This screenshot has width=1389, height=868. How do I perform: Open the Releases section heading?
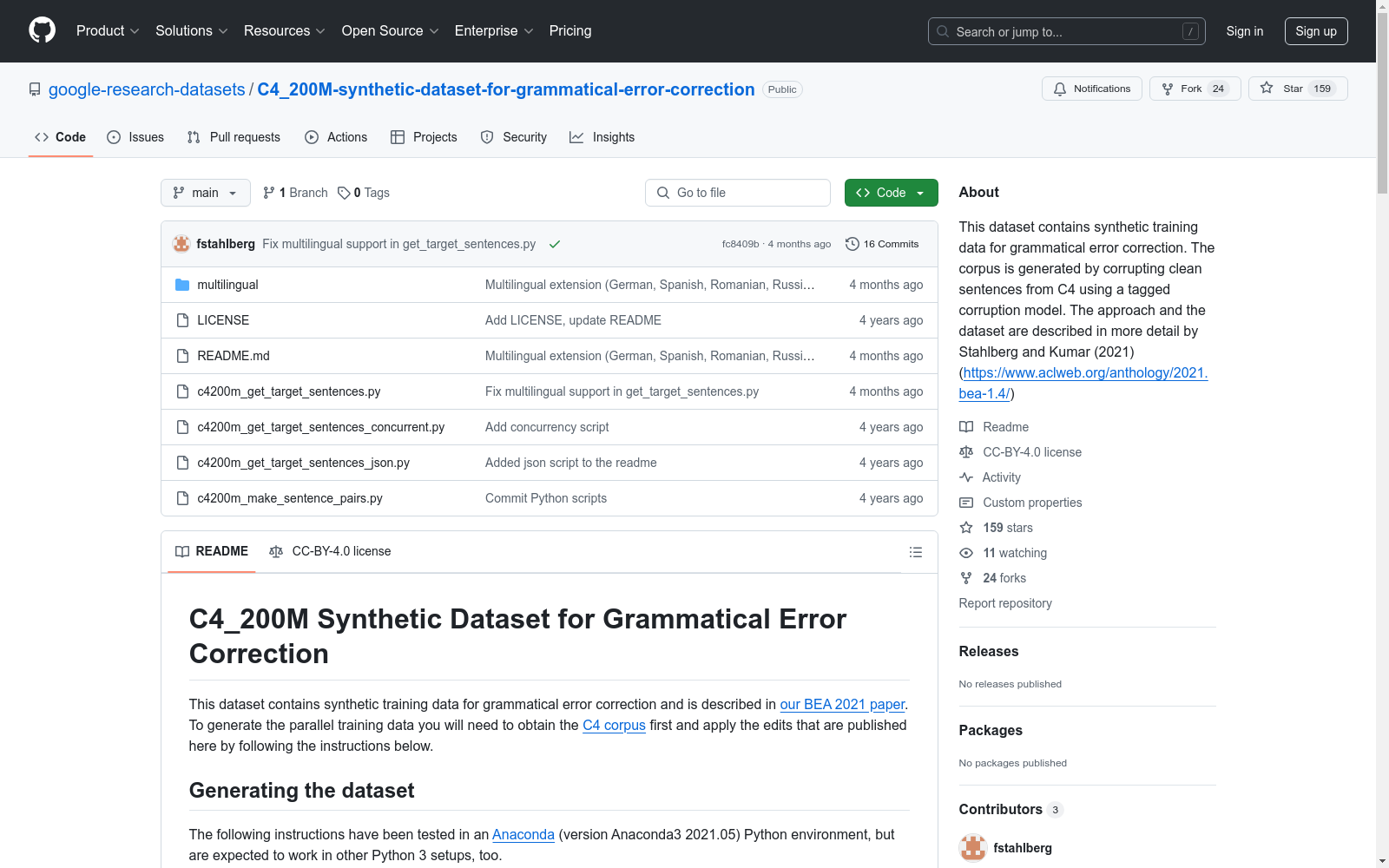pyautogui.click(x=989, y=652)
